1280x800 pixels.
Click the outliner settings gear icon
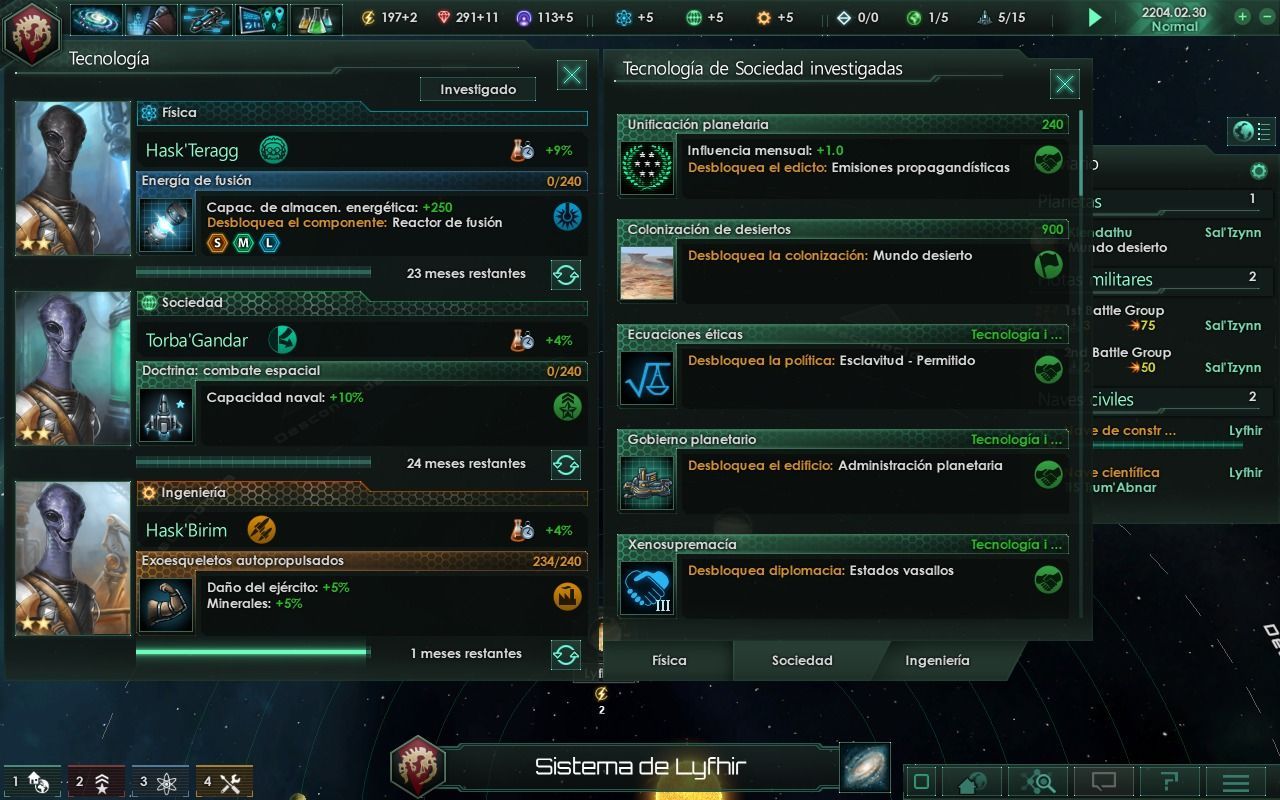(1259, 171)
